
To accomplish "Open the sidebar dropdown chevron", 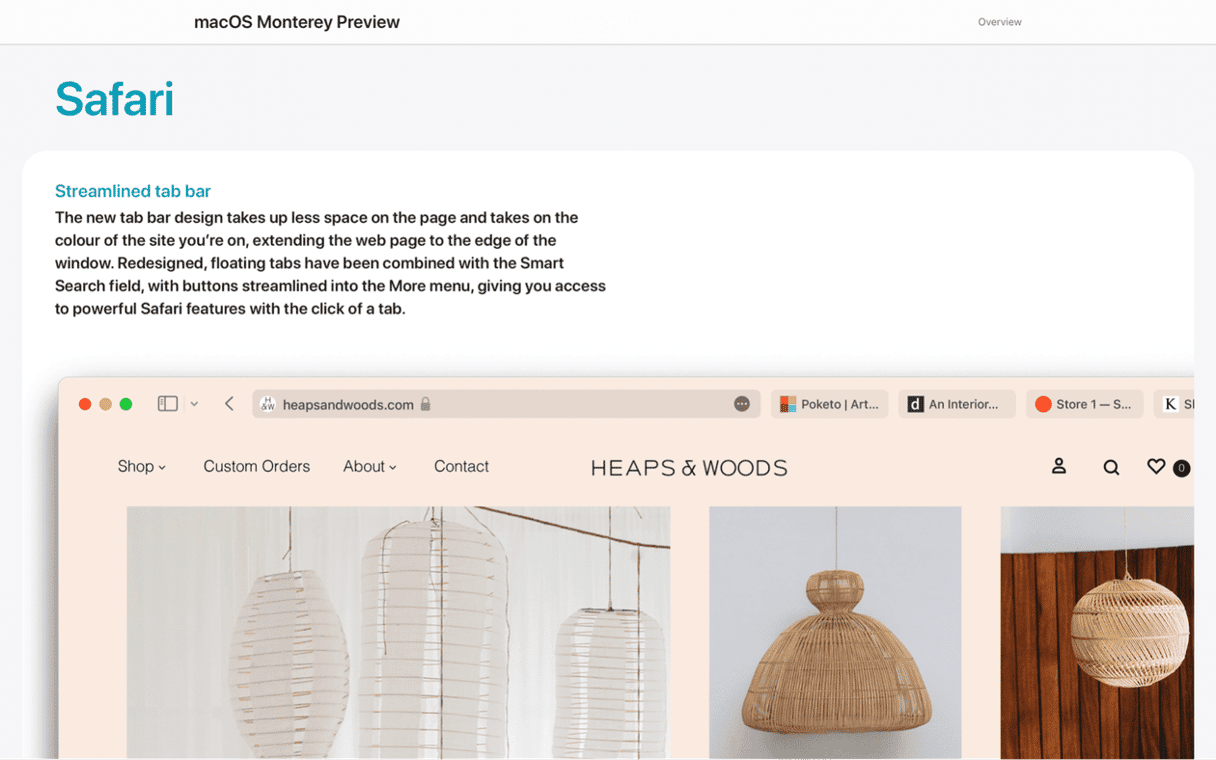I will [194, 404].
